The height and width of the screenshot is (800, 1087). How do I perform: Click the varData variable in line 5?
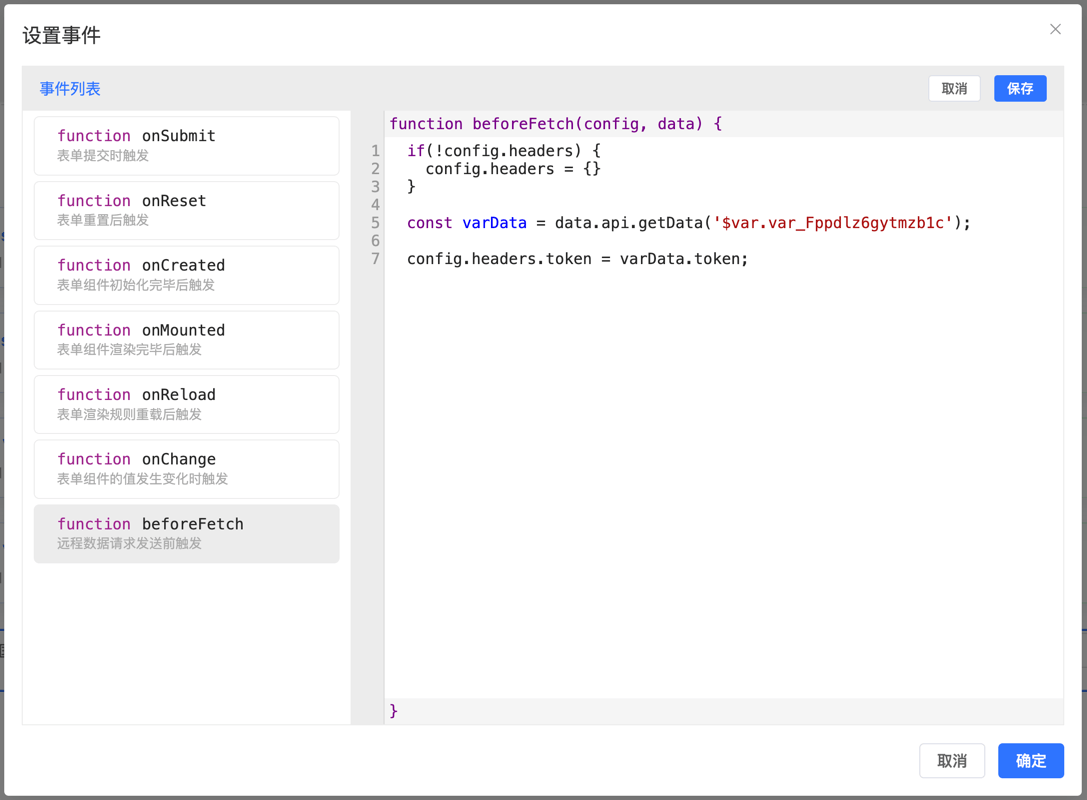point(494,223)
